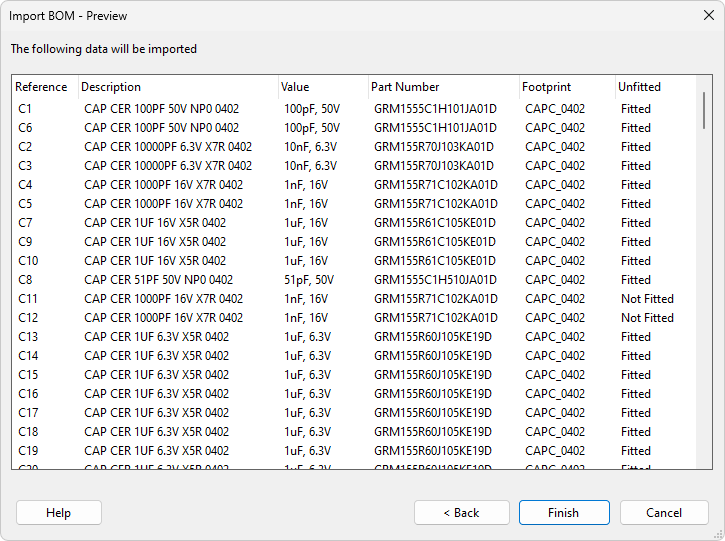Select part number GRM155R70J103KA01D in row C2
This screenshot has width=725, height=541.
433,147
